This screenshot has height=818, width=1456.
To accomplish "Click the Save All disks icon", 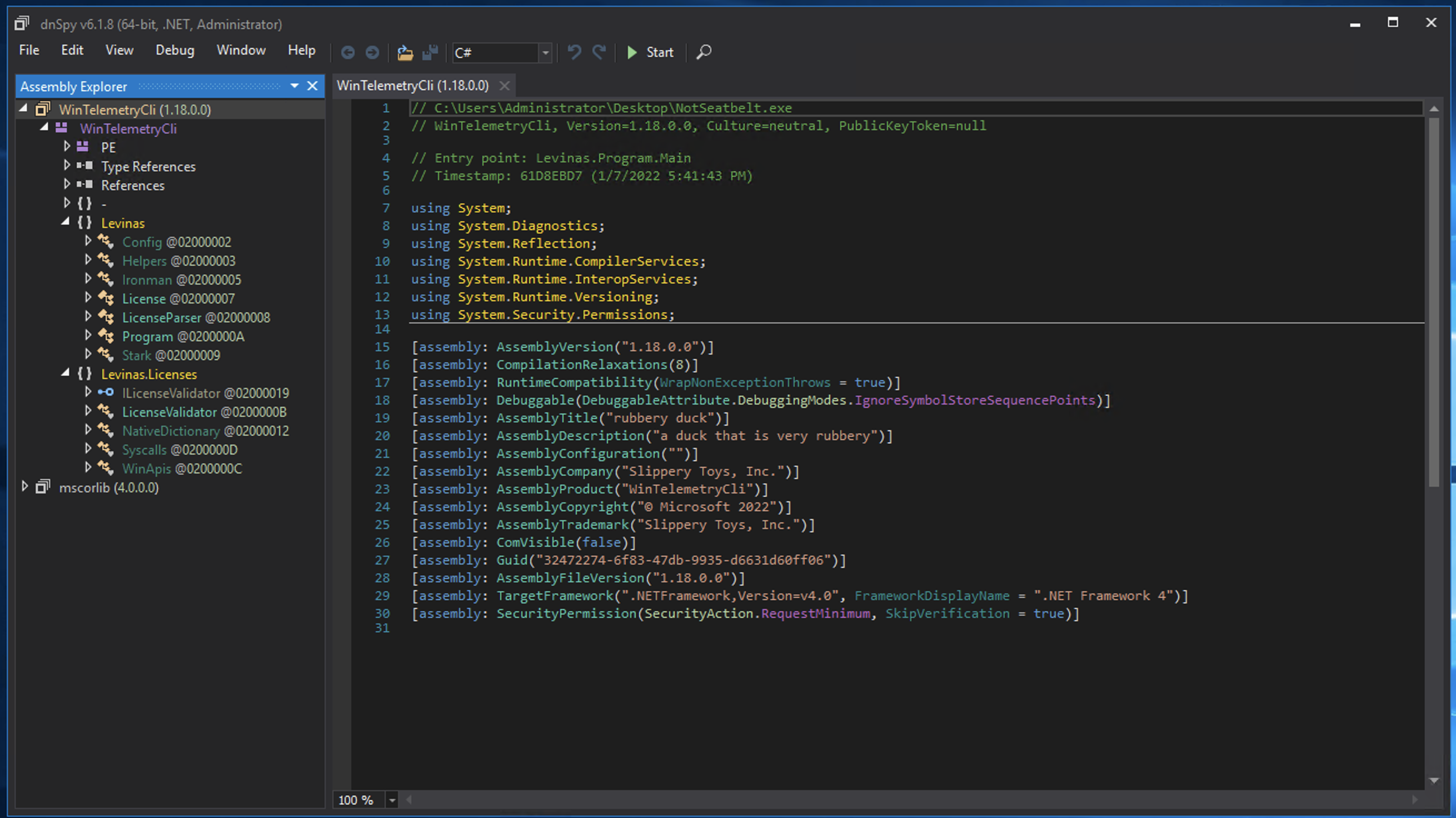I will click(x=430, y=53).
